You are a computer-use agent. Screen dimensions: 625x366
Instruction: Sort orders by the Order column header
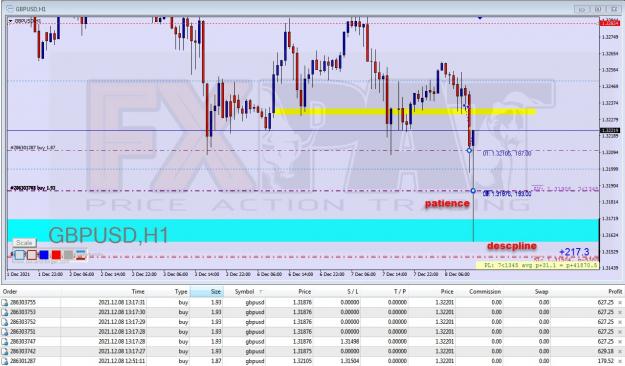(10, 292)
